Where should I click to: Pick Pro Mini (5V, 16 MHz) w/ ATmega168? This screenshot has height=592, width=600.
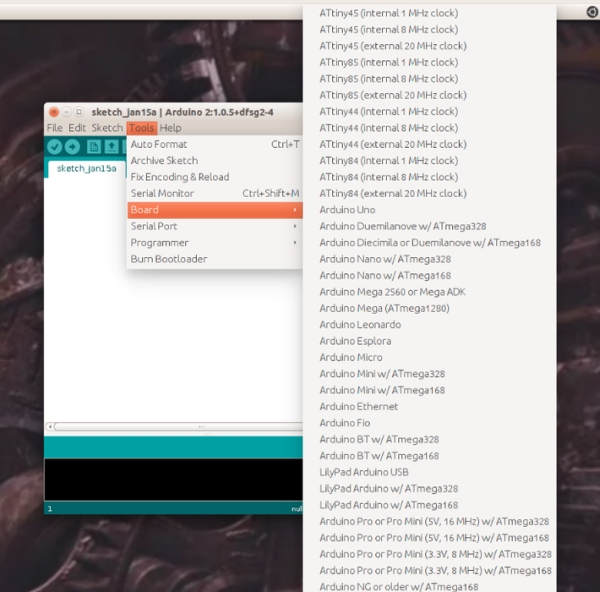click(430, 538)
